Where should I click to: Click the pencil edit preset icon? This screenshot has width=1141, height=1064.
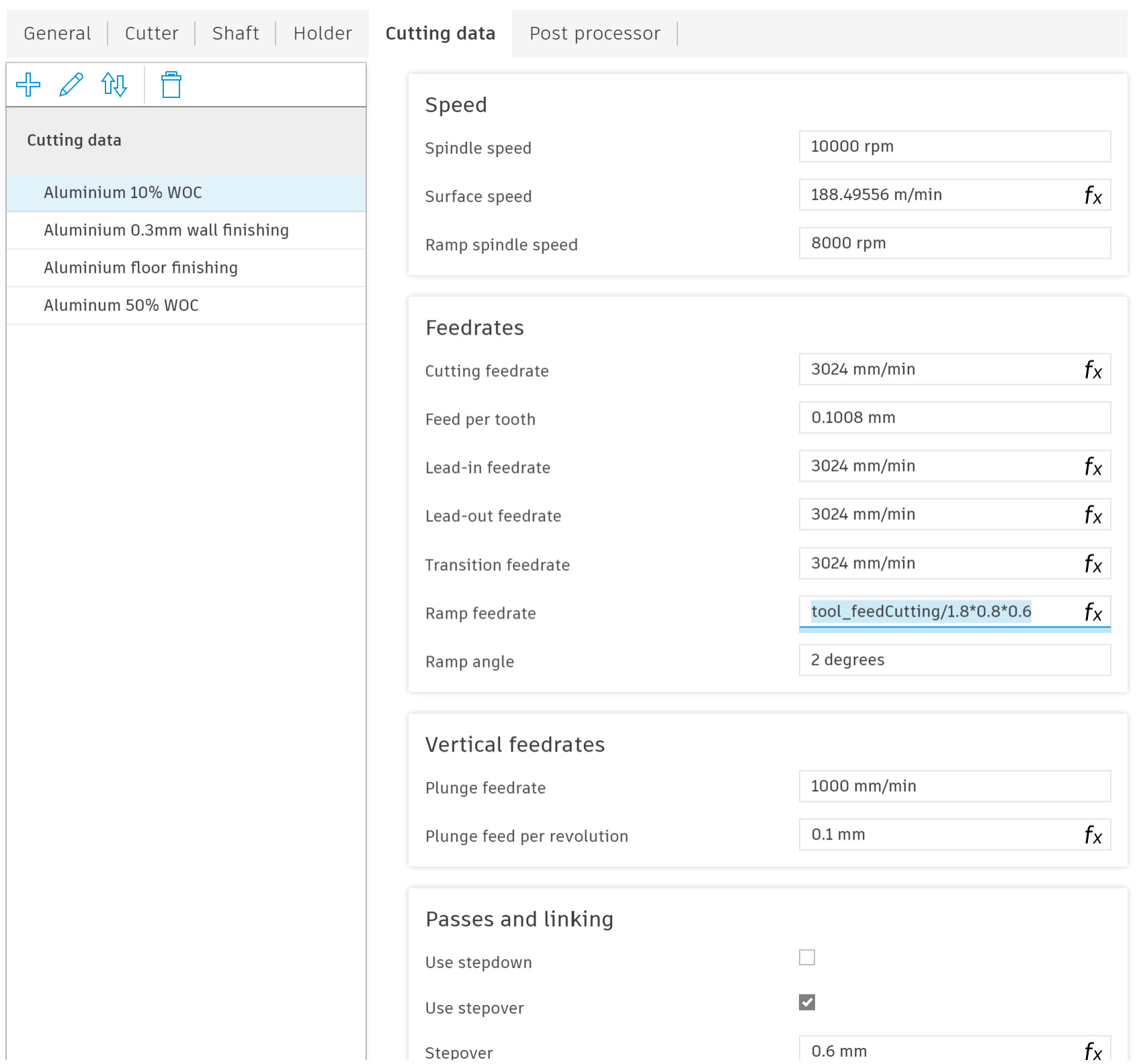pos(71,85)
